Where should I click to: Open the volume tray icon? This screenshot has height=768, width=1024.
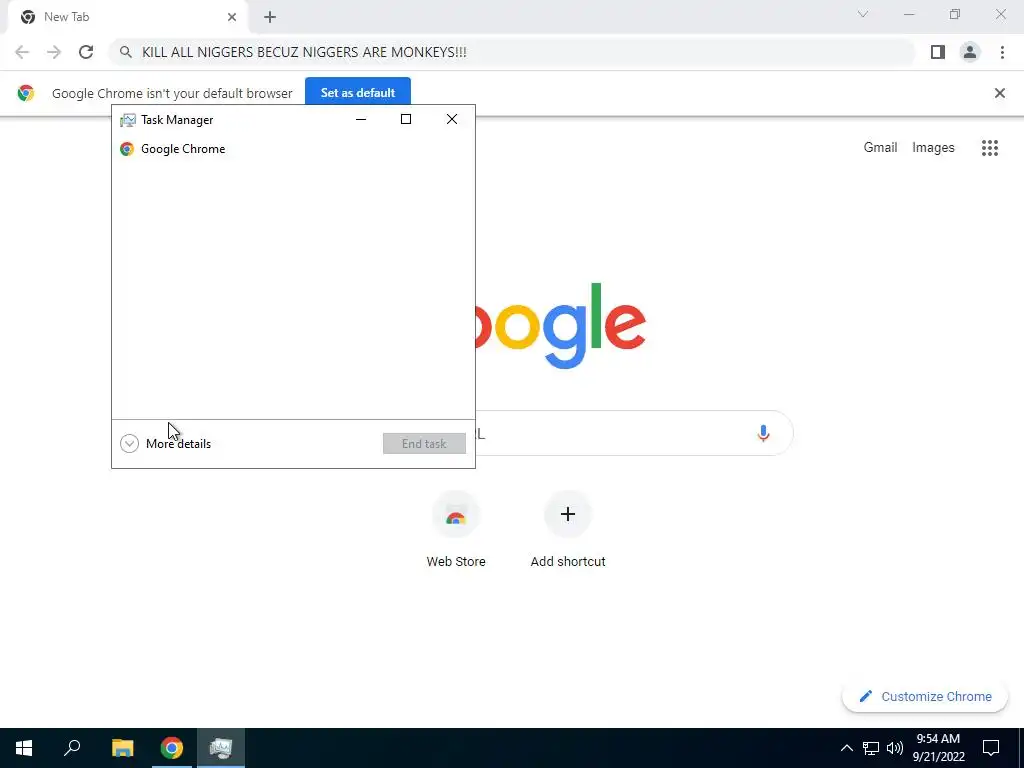895,748
